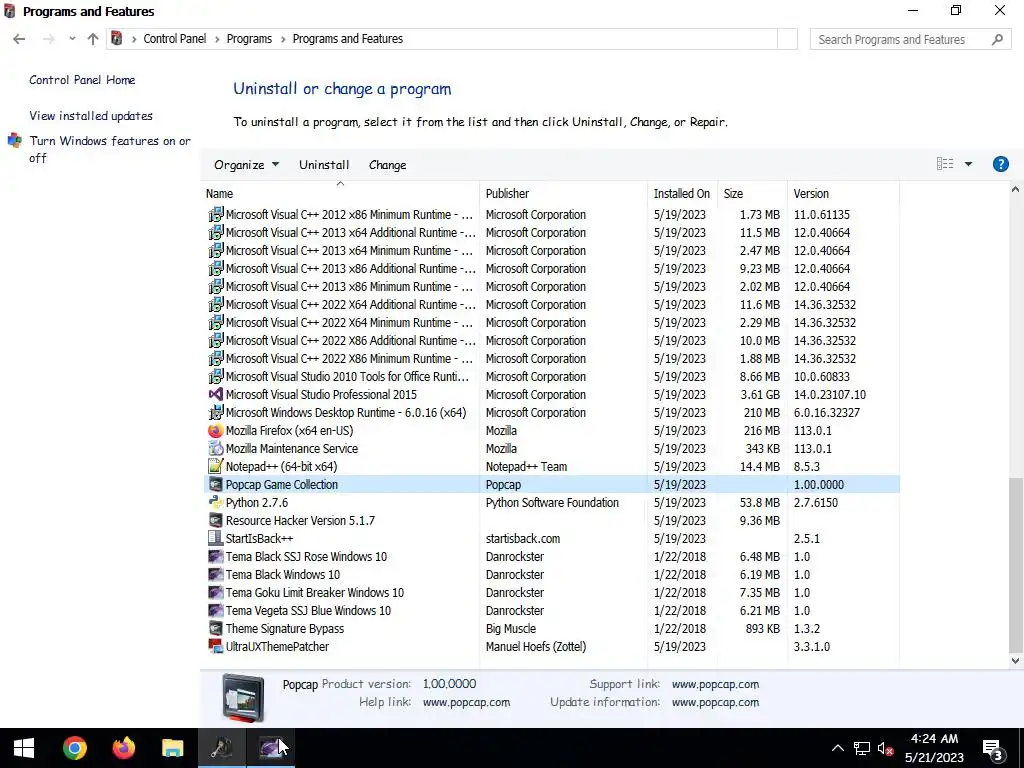1024x768 pixels.
Task: Open recent locations dropdown arrow
Action: (72, 39)
